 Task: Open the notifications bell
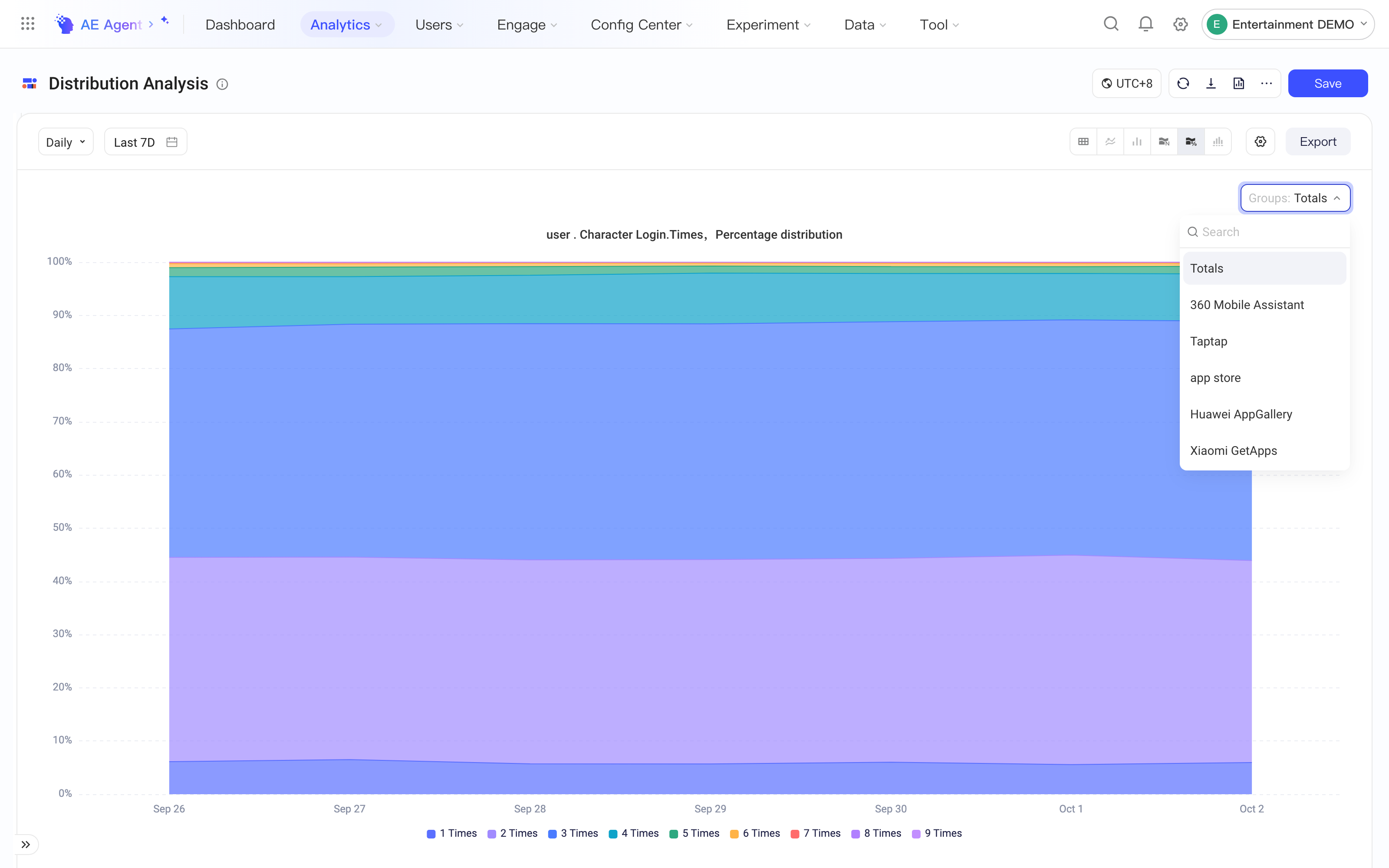(x=1145, y=24)
